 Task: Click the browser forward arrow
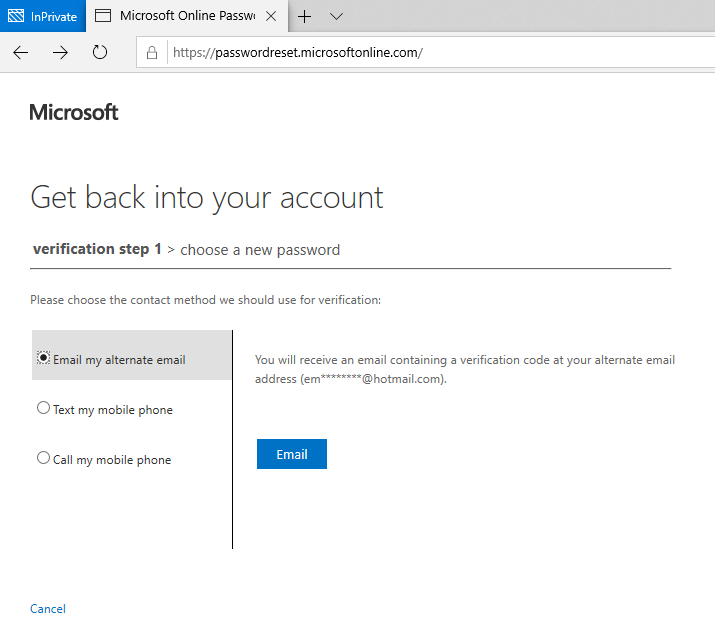point(60,53)
